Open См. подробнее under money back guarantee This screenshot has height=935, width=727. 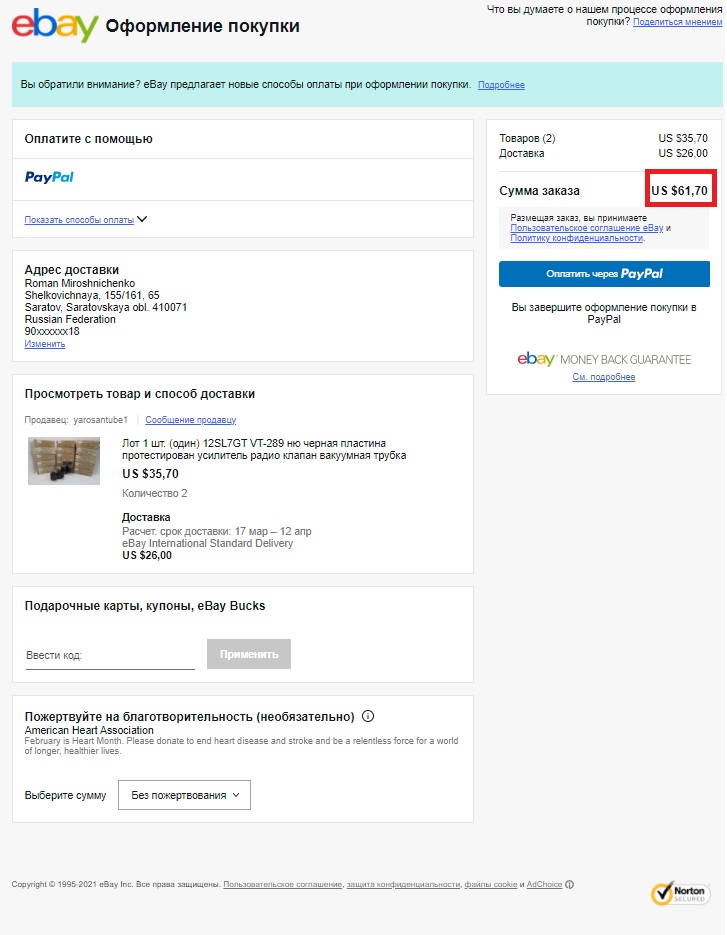click(604, 377)
